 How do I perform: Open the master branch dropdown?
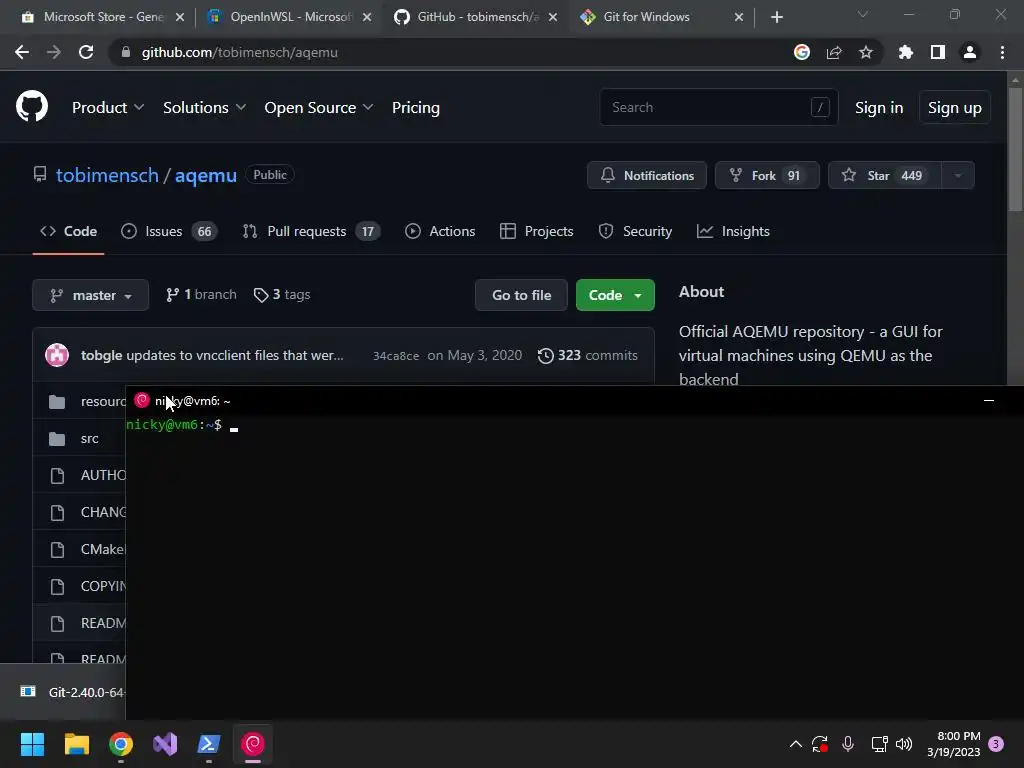tap(90, 295)
